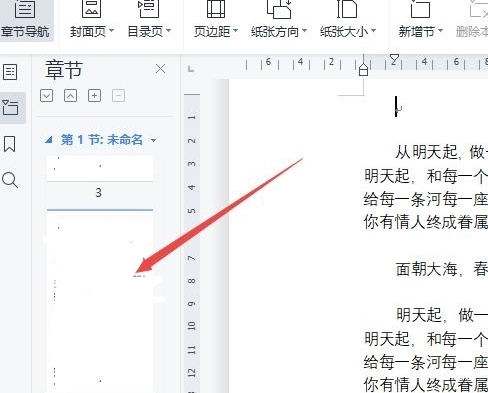Place cursor at the empty first line of the document
The width and height of the screenshot is (488, 393).
(399, 107)
